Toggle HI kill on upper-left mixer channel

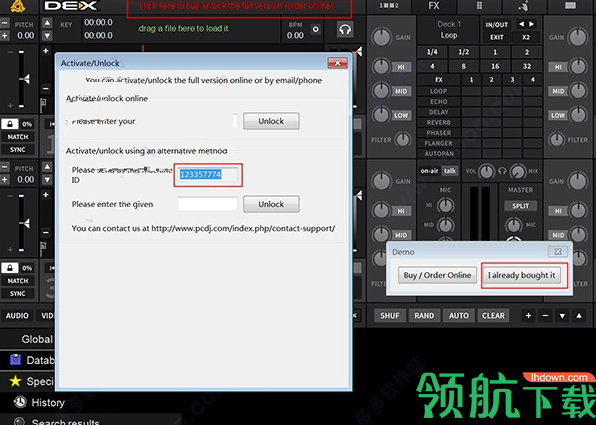click(x=401, y=67)
